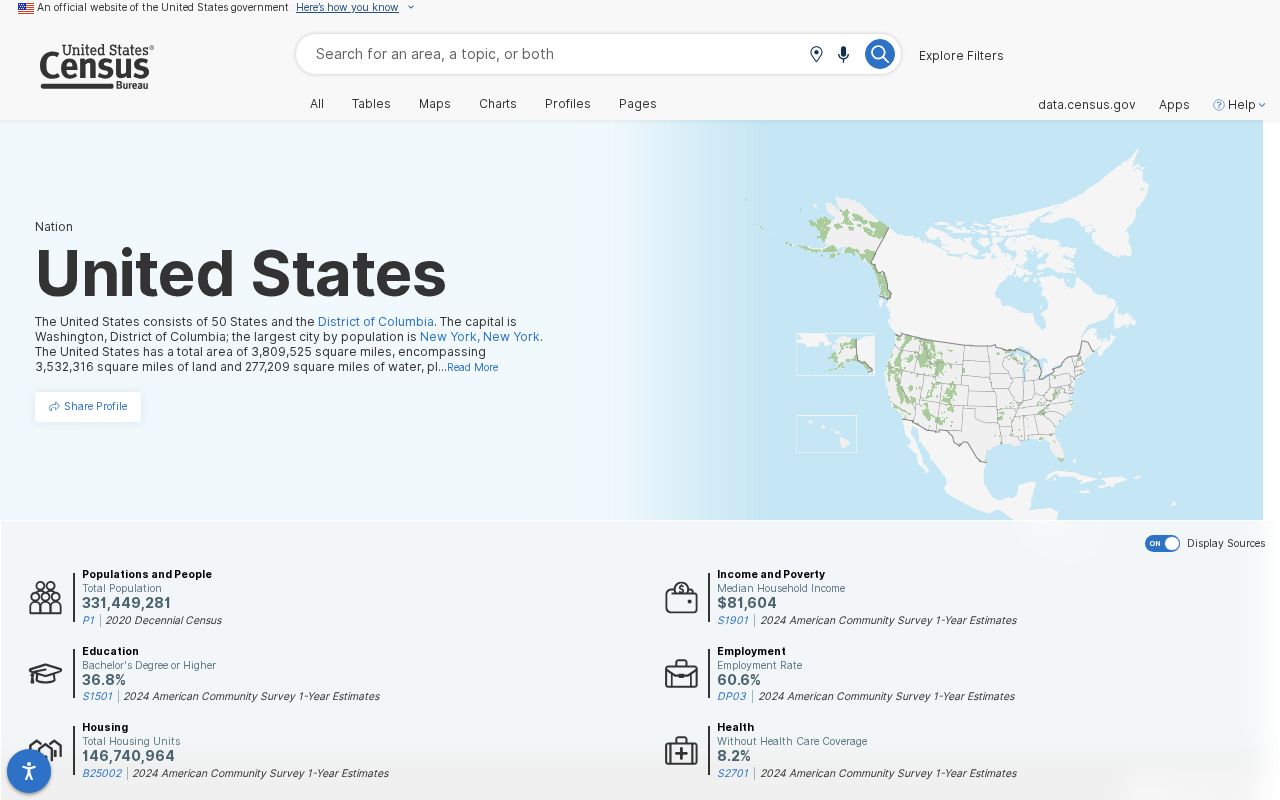The height and width of the screenshot is (800, 1280).
Task: Click the US flag icon in banner
Action: pyautogui.click(x=26, y=8)
